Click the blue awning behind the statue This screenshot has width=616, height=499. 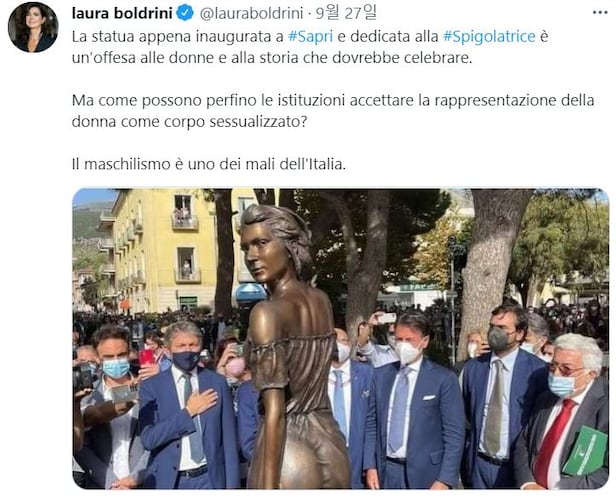(251, 293)
